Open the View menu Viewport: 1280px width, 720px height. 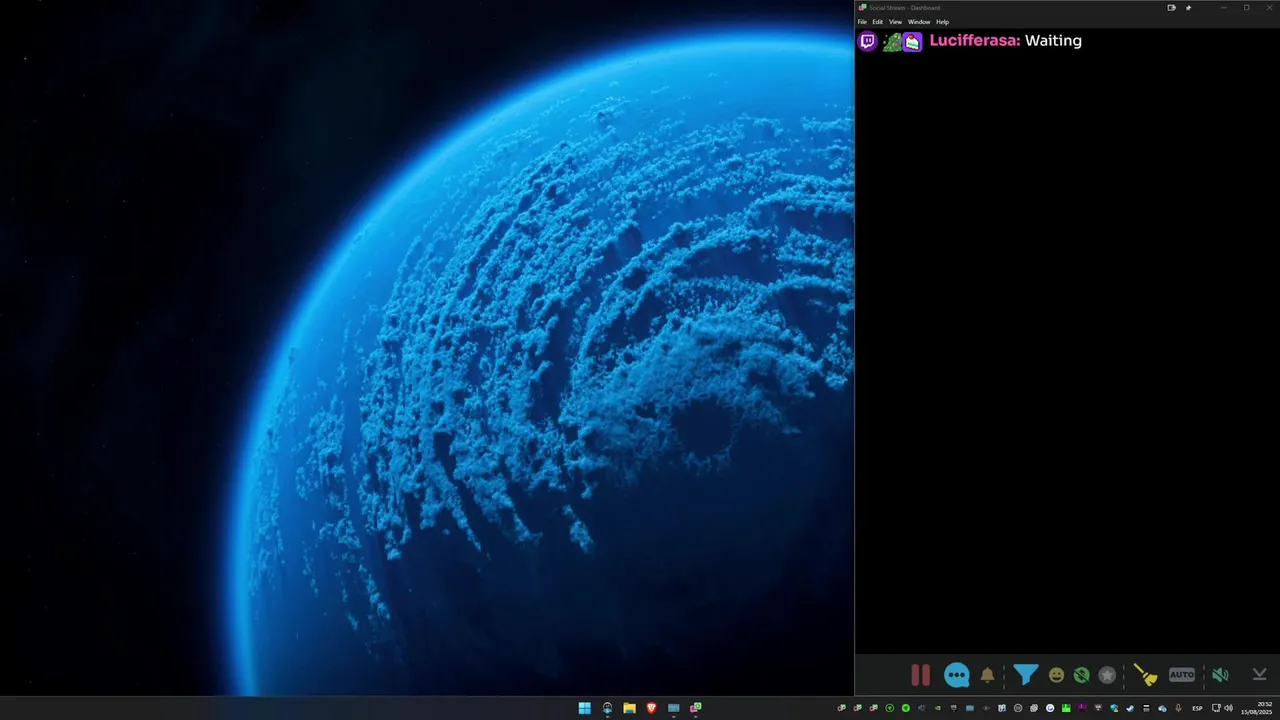point(895,22)
